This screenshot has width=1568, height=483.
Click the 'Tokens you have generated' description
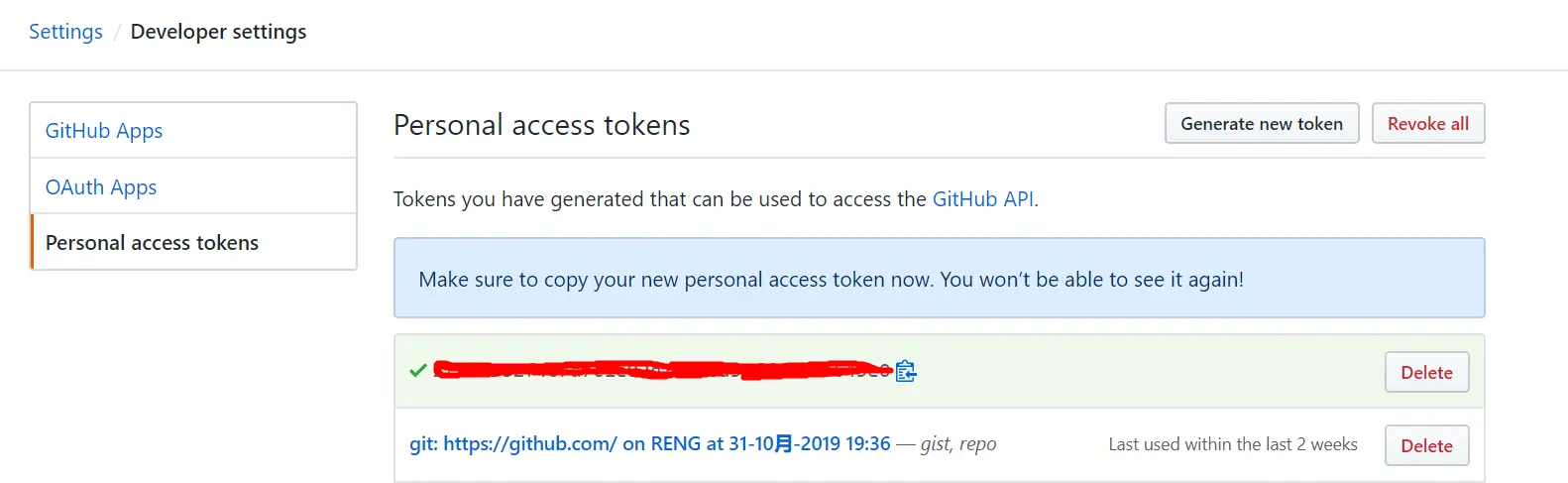(716, 199)
